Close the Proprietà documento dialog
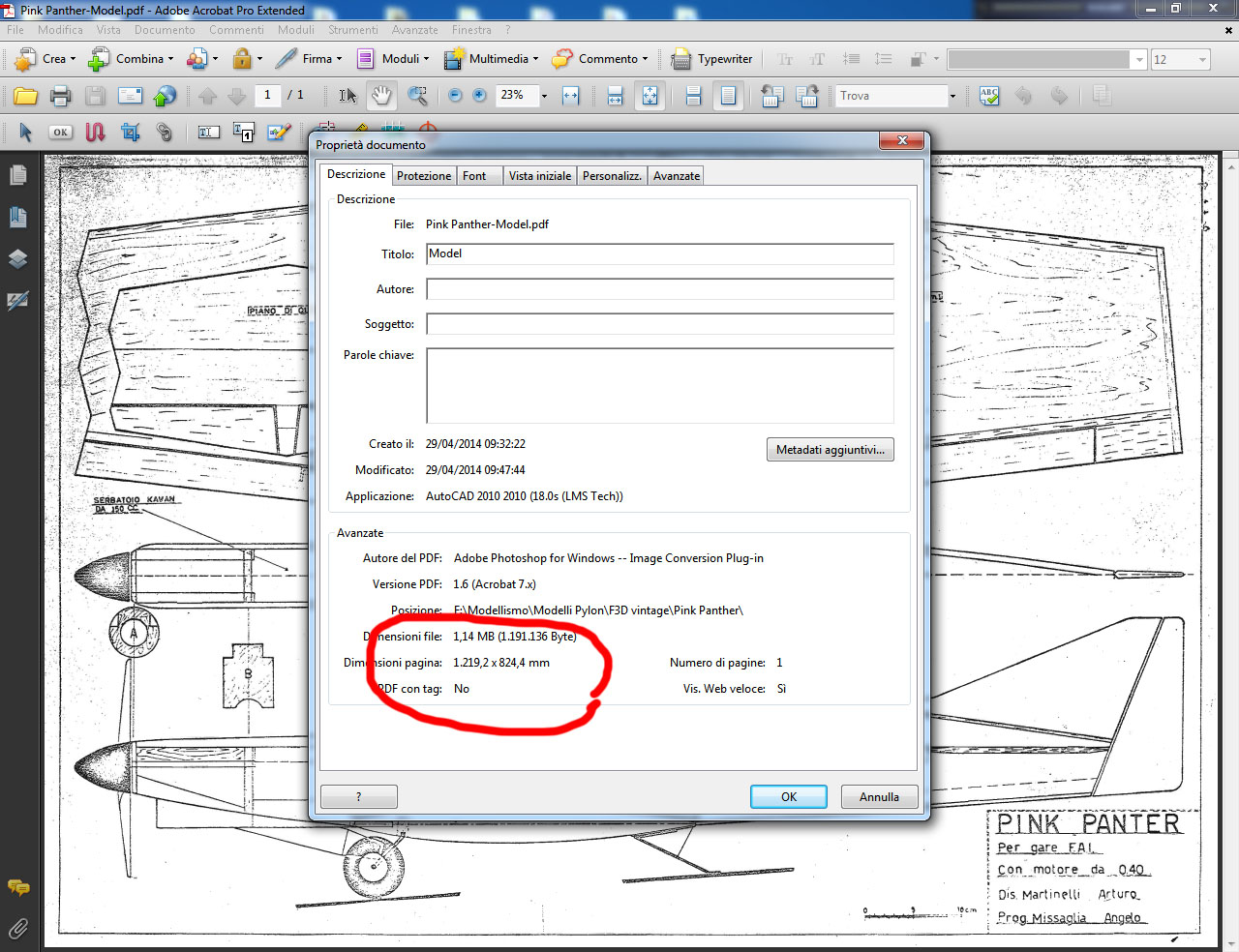This screenshot has width=1239, height=952. click(902, 141)
